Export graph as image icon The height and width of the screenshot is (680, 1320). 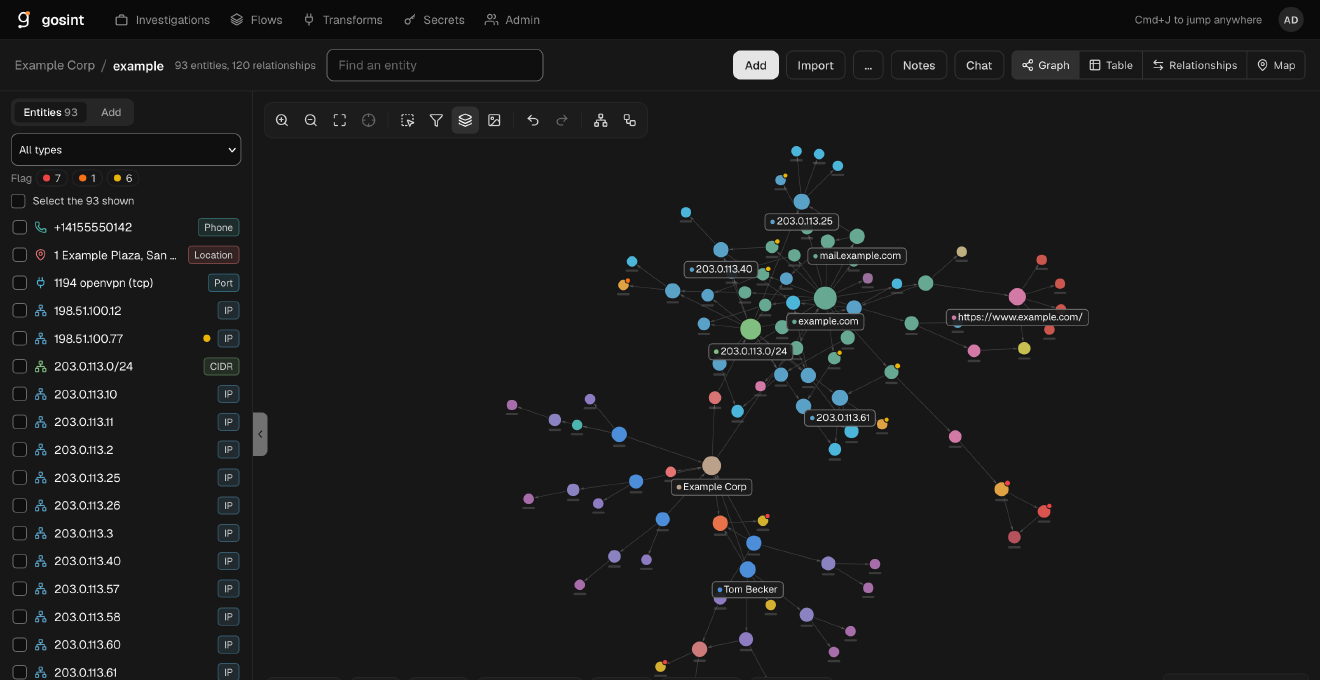click(494, 120)
